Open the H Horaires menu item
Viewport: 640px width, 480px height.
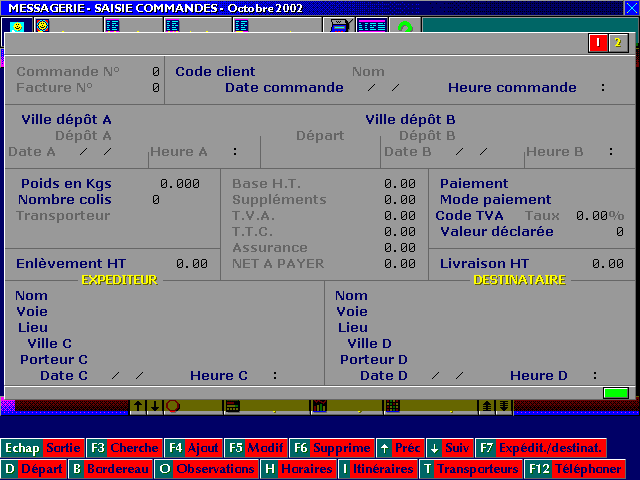(299, 469)
